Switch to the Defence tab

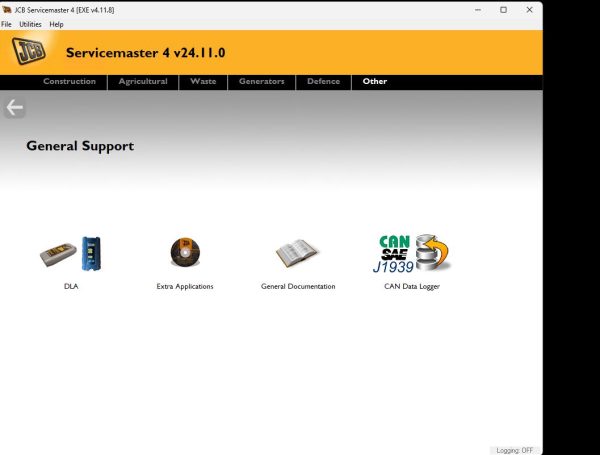point(323,81)
